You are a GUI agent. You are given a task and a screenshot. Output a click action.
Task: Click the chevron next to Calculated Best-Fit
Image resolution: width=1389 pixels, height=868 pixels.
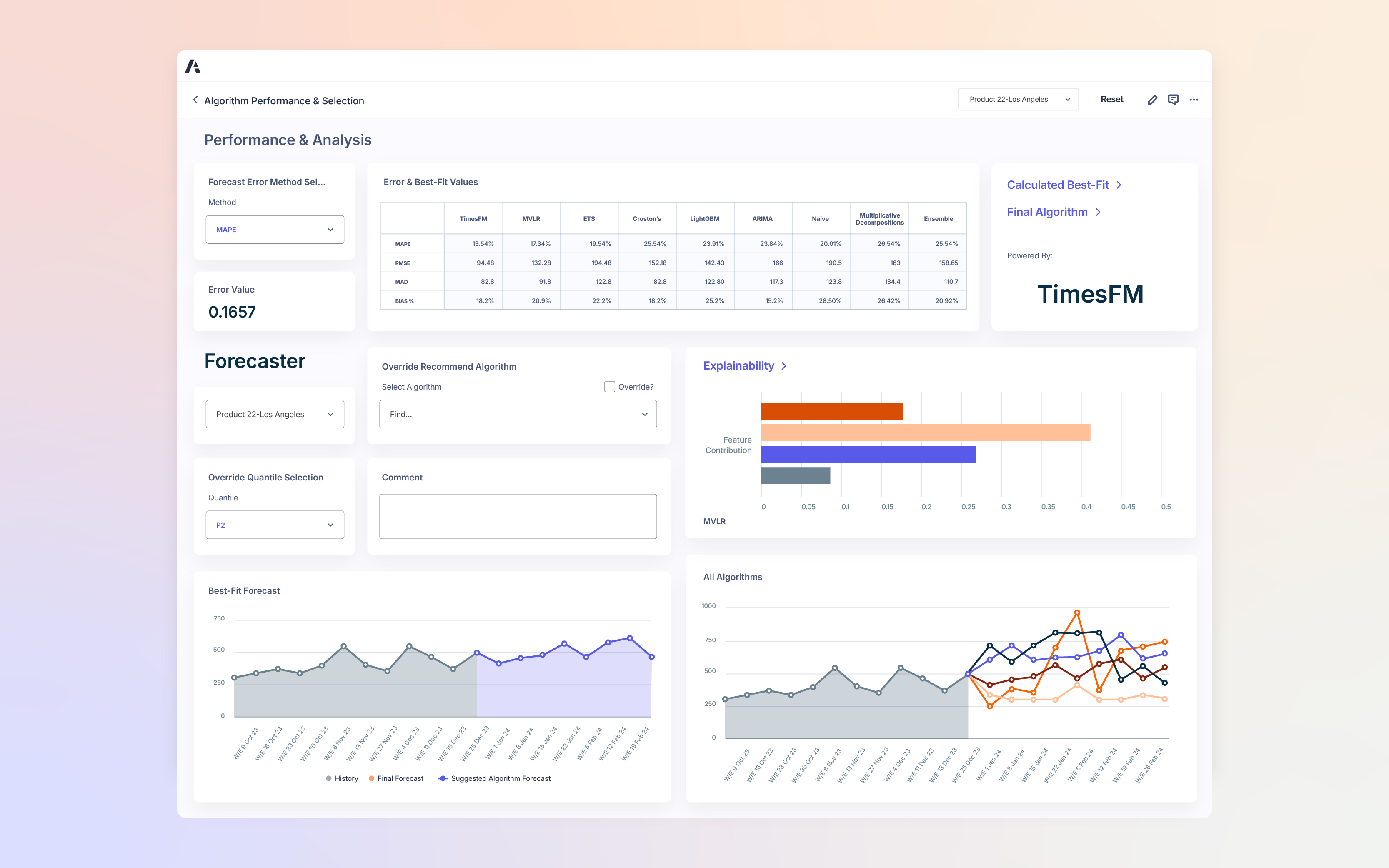[x=1119, y=185]
